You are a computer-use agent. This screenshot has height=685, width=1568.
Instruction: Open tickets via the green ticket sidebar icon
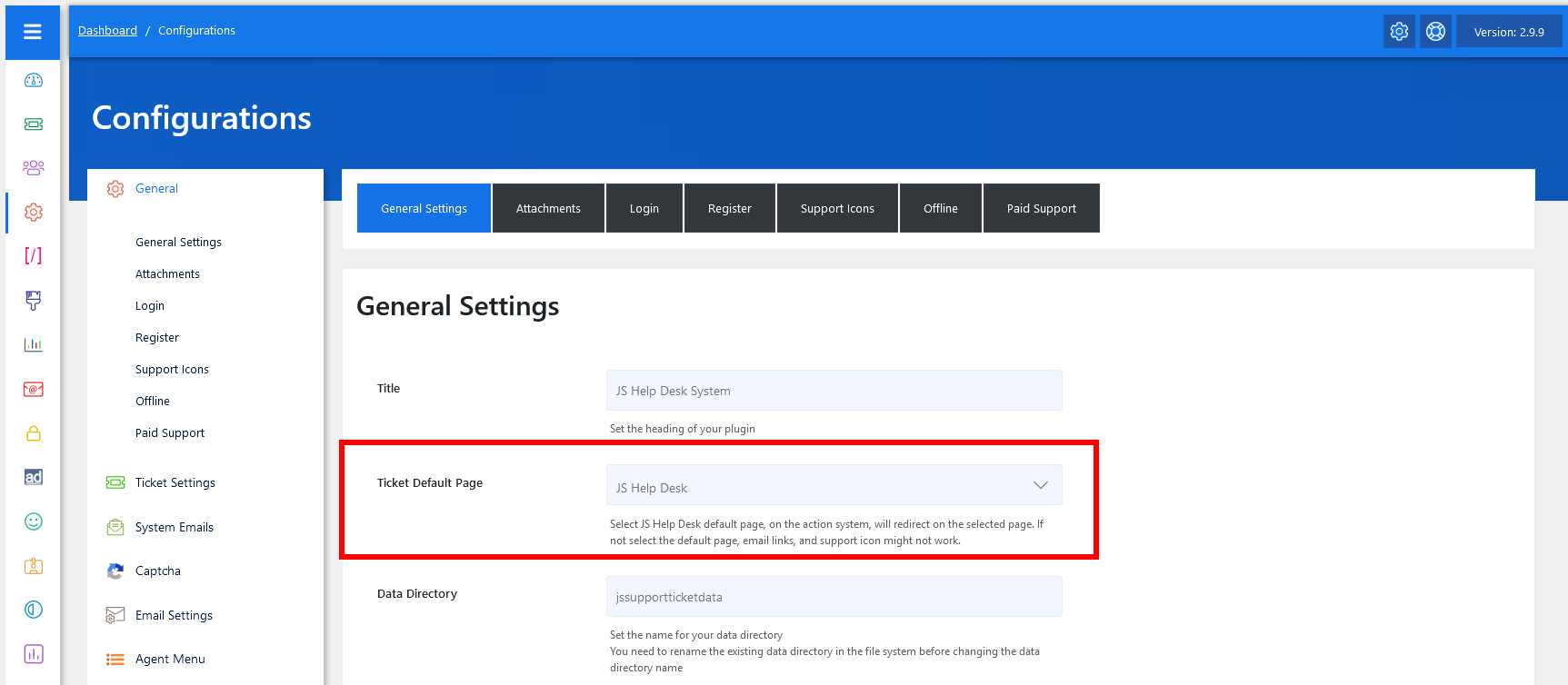pos(34,124)
